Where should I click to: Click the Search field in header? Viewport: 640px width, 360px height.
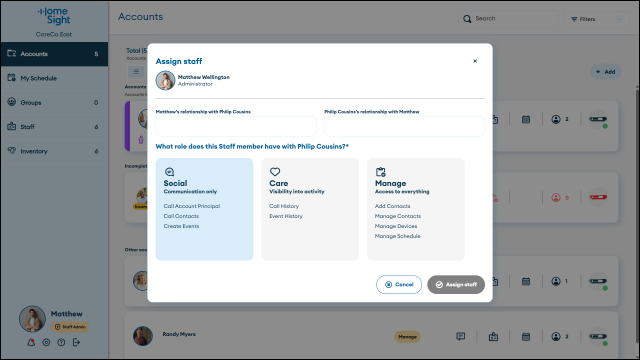click(x=508, y=19)
